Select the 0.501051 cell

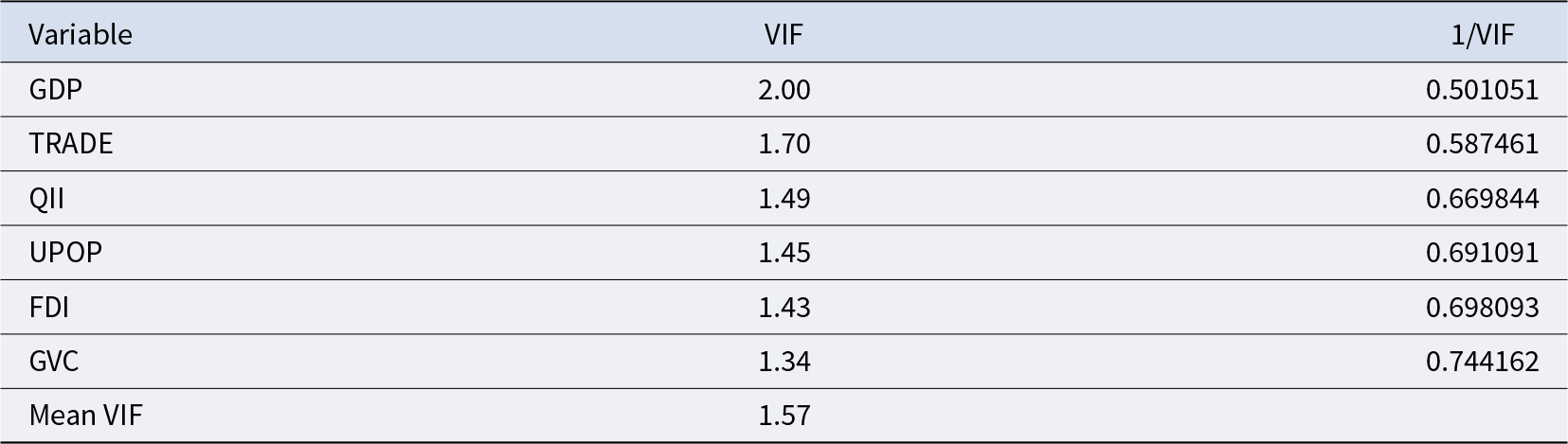pos(1482,90)
